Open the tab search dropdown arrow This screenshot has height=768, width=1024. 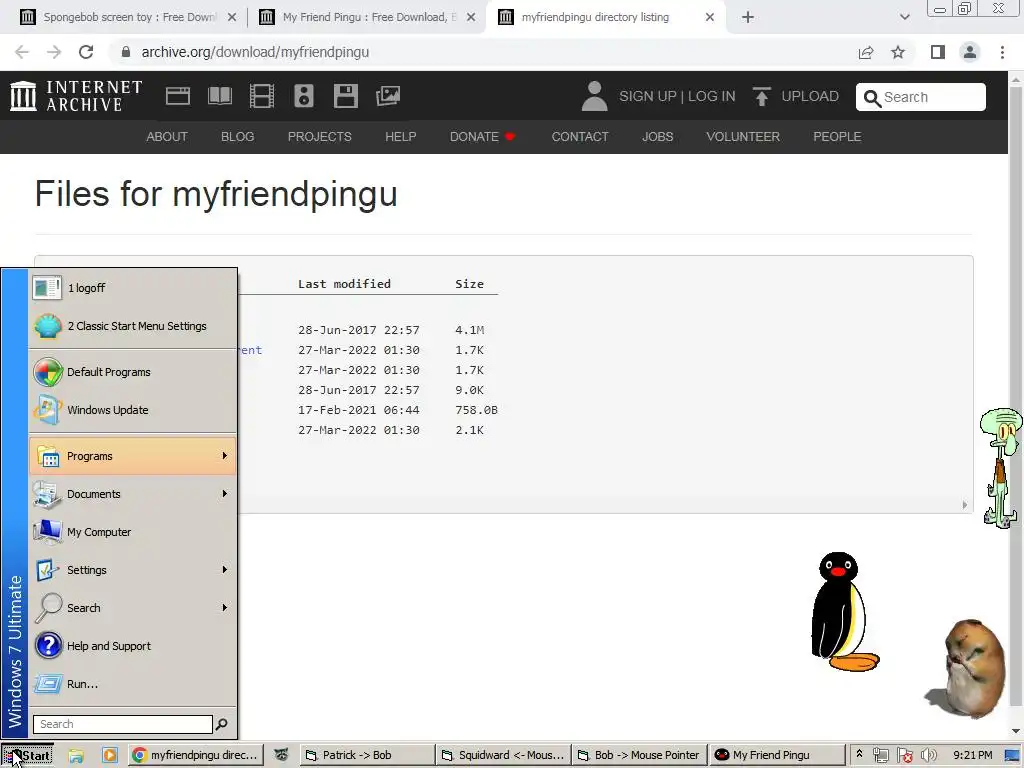(904, 17)
